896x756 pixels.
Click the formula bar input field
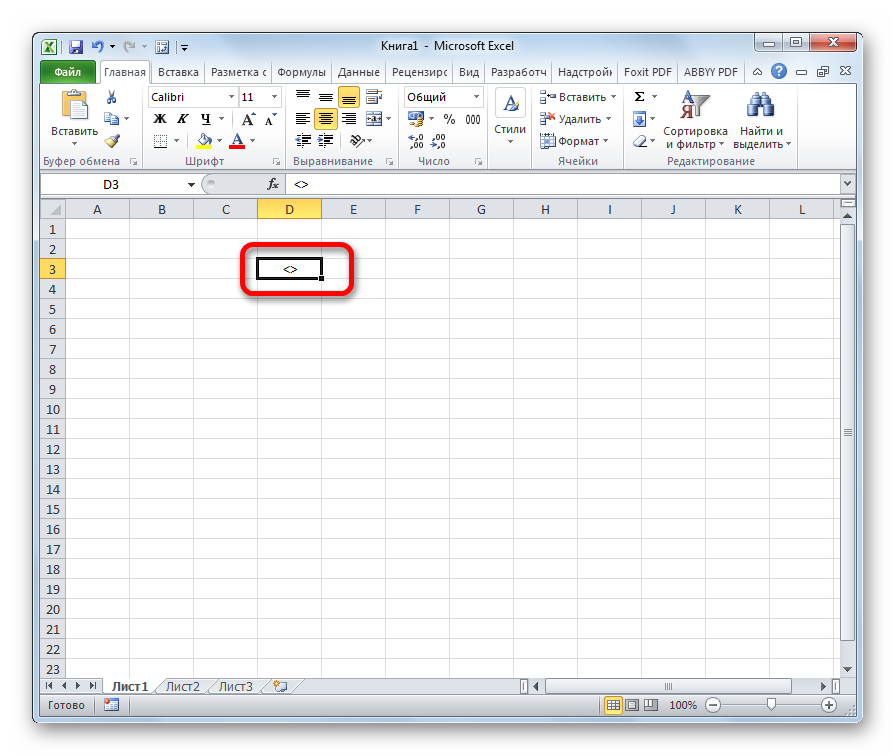tap(560, 185)
